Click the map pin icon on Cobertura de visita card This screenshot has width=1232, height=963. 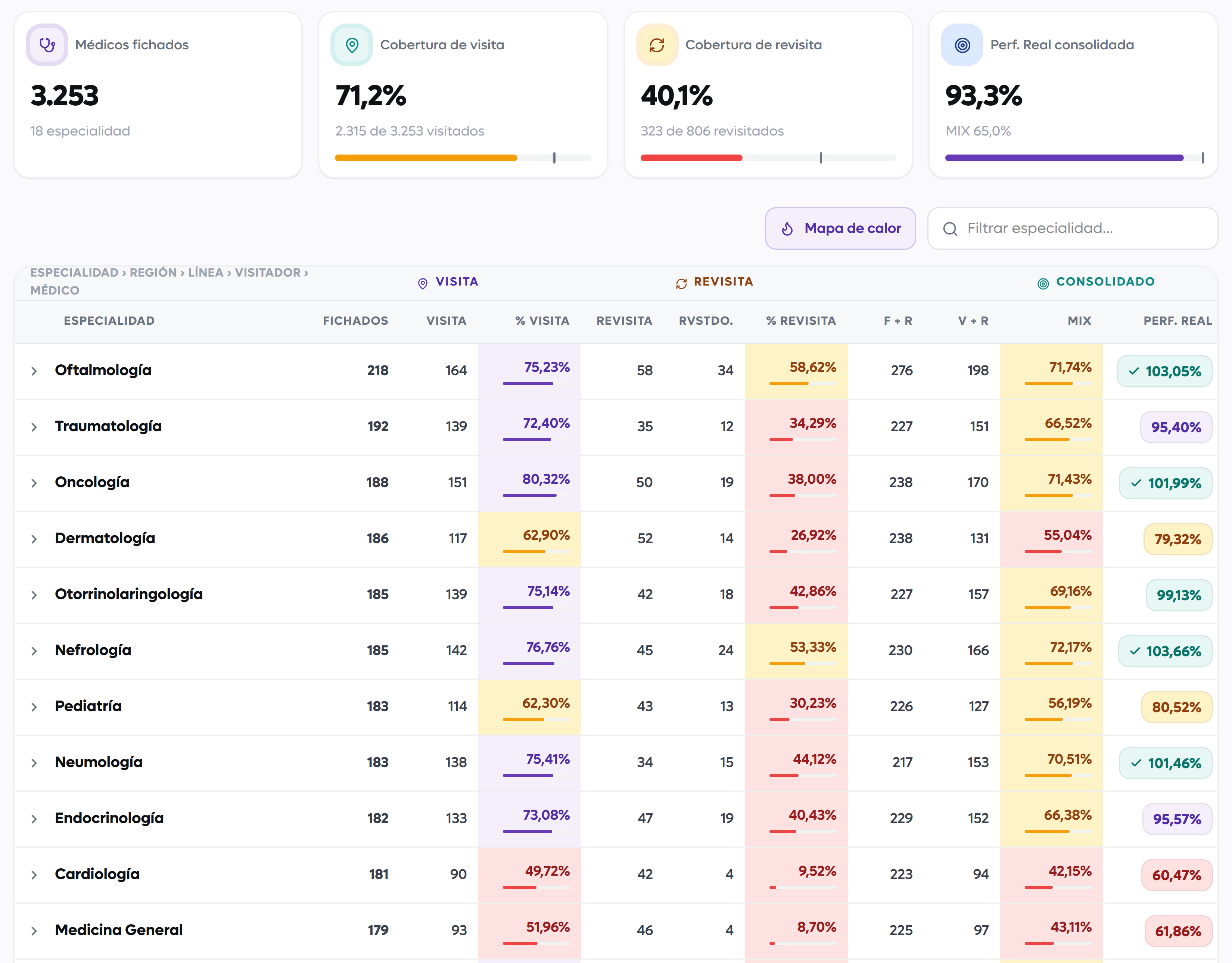click(351, 44)
